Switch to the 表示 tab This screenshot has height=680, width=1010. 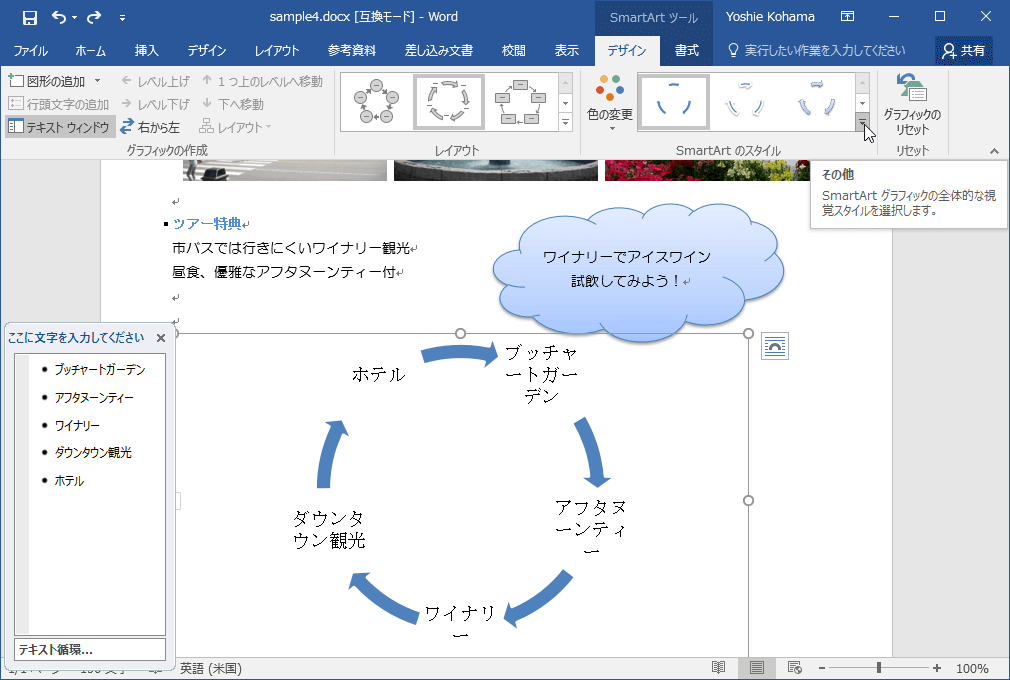(567, 51)
